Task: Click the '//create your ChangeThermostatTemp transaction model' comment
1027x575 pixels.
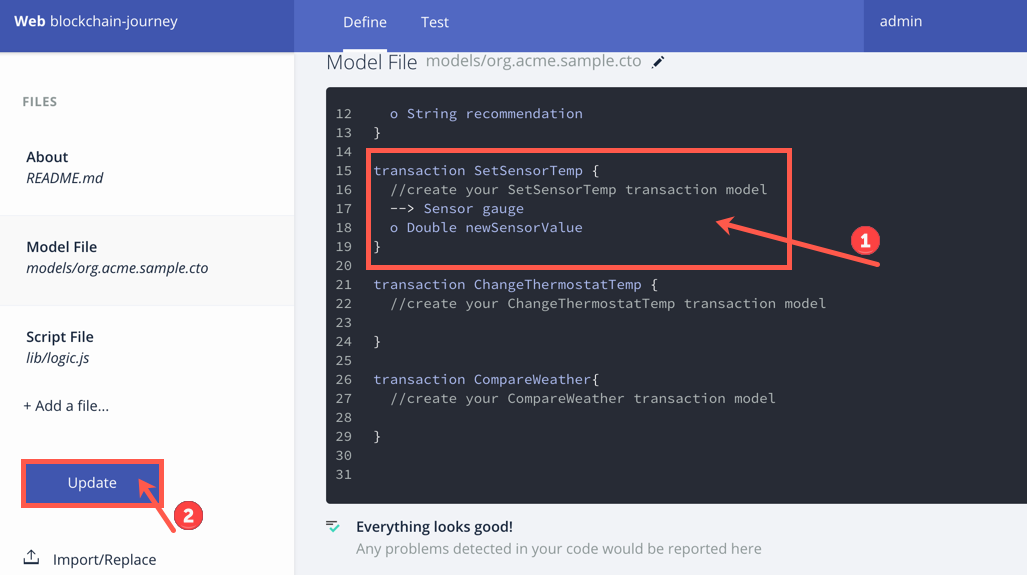Action: point(608,304)
